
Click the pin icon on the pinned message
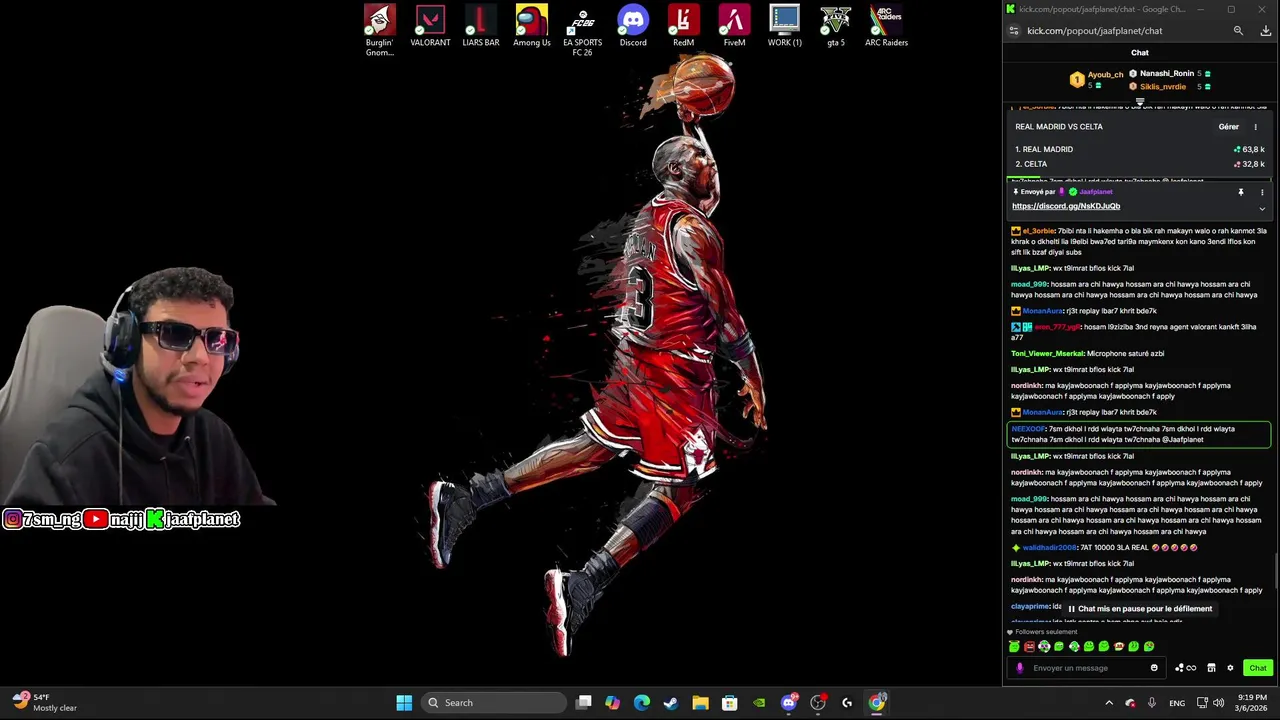[1241, 192]
